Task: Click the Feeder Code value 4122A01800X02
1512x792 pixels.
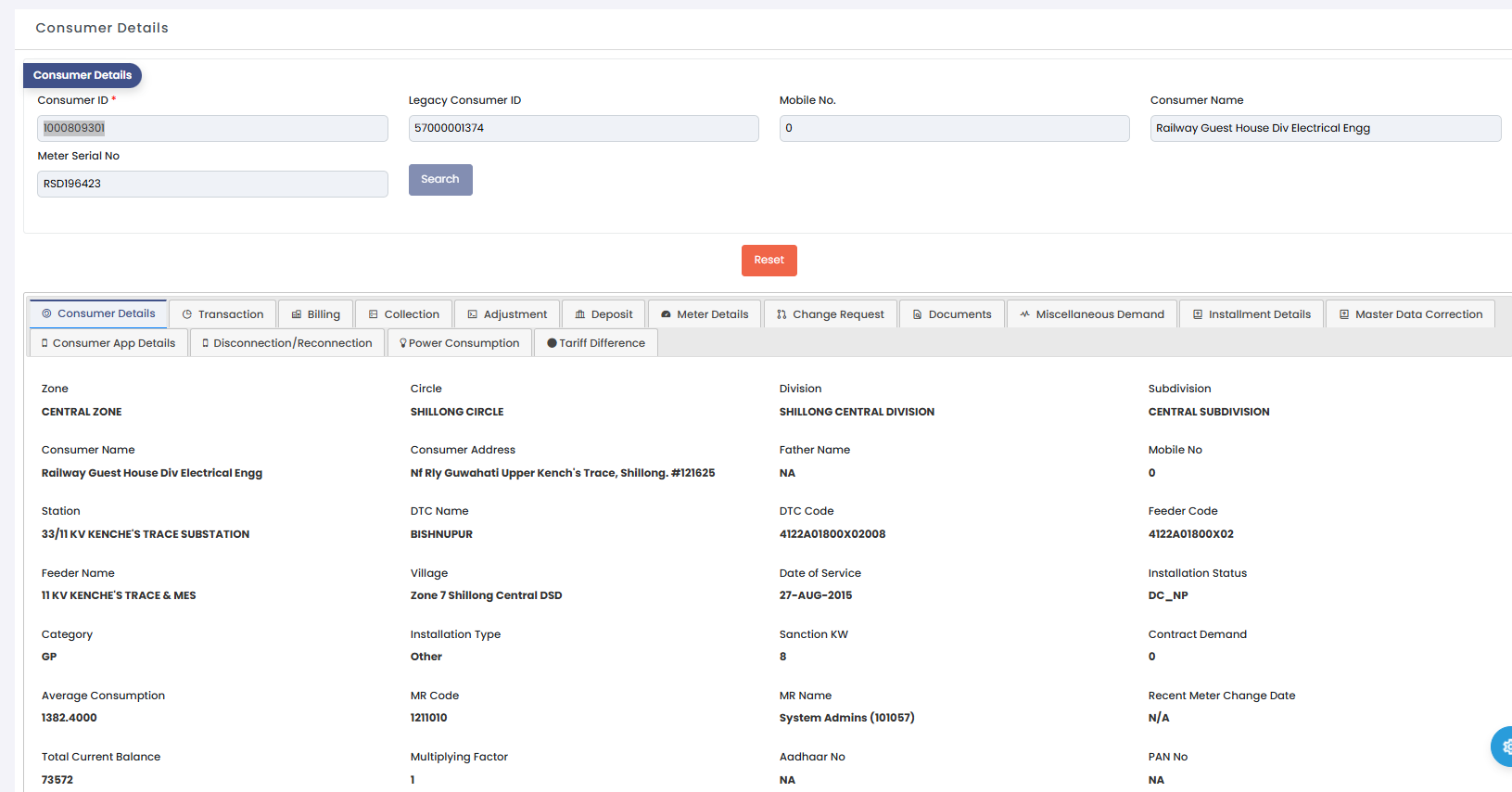Action: [x=1191, y=534]
